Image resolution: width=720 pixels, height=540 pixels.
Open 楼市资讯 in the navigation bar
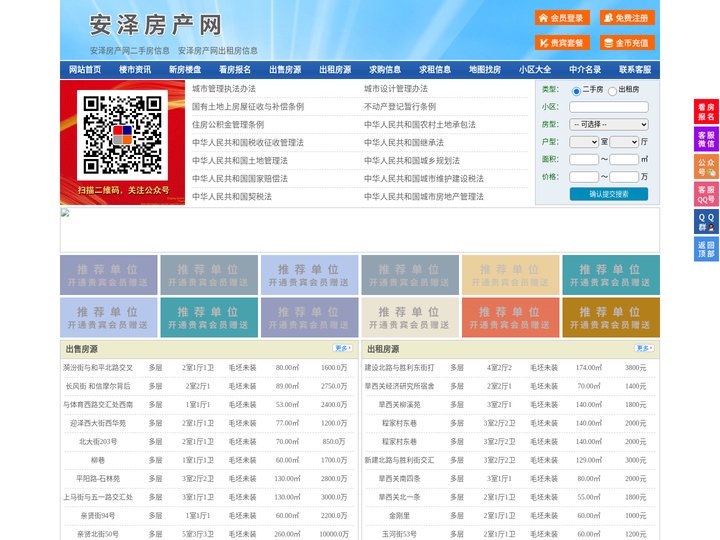coord(135,70)
